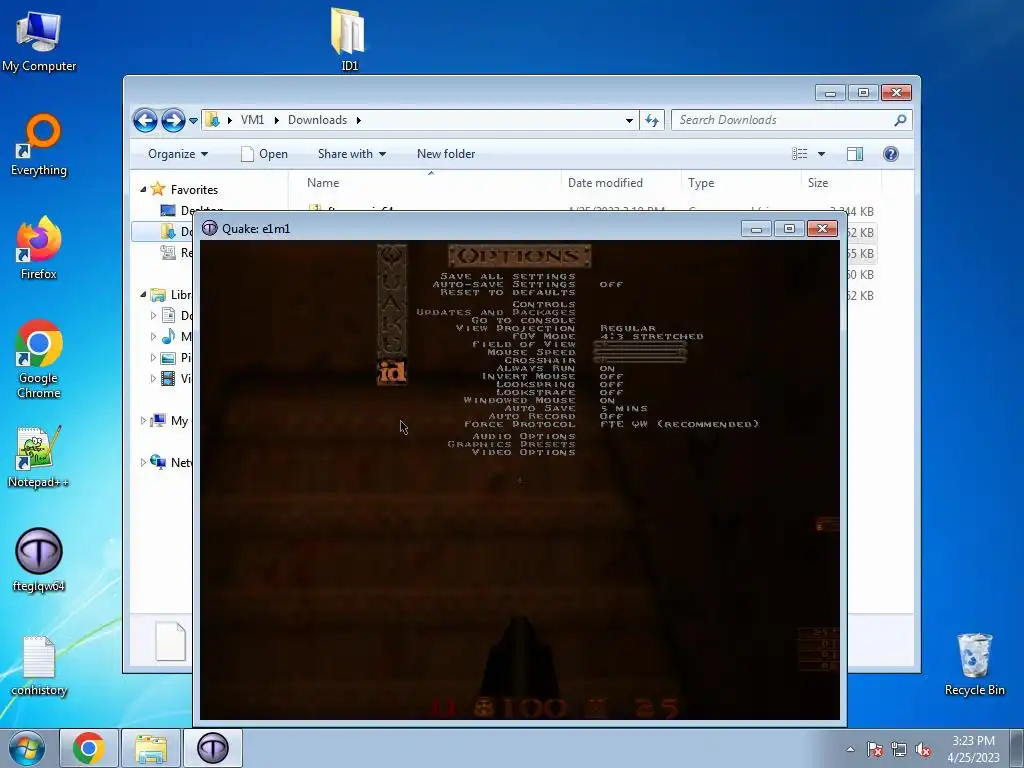Viewport: 1024px width, 768px height.
Task: Launch Everything search desktop shortcut
Action: (39, 145)
